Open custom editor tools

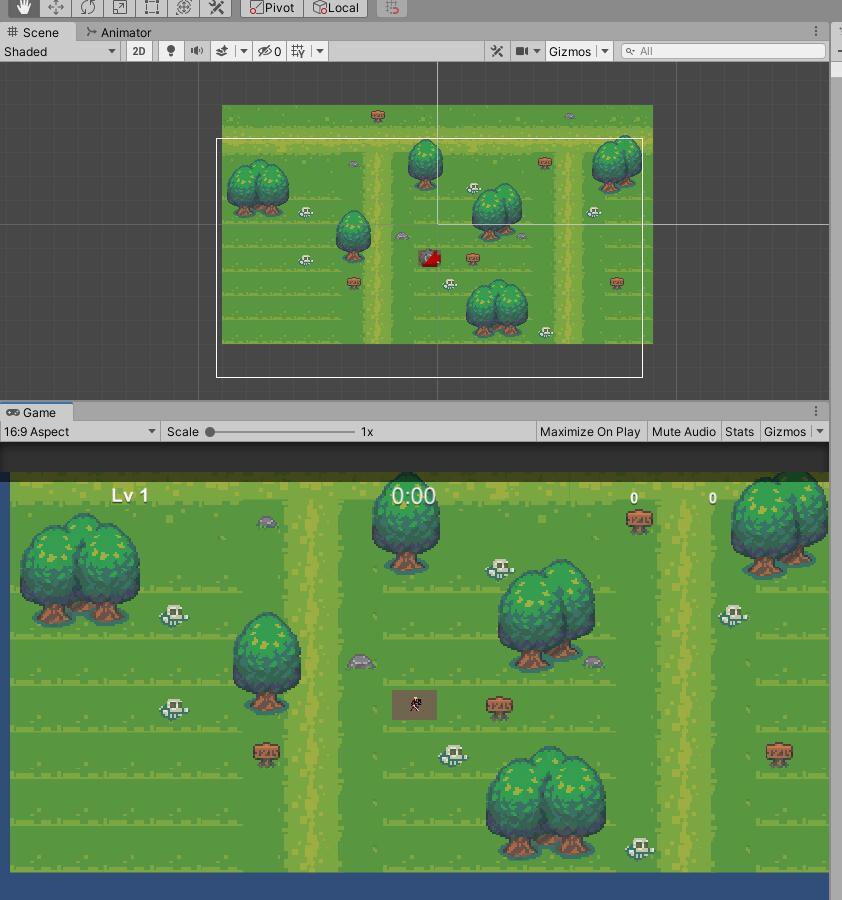pos(216,7)
